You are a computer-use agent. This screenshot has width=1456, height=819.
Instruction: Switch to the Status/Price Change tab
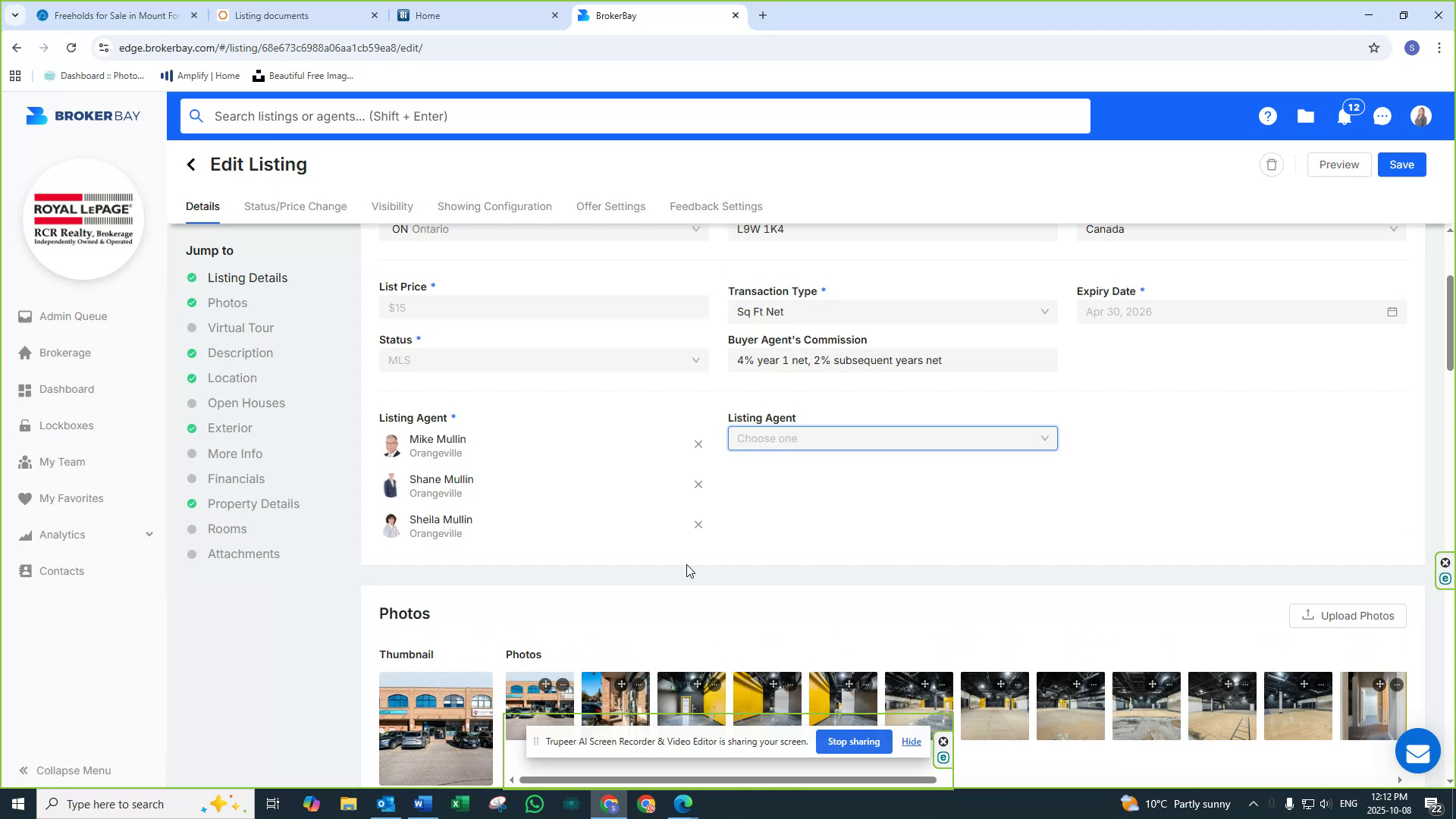pyautogui.click(x=295, y=206)
